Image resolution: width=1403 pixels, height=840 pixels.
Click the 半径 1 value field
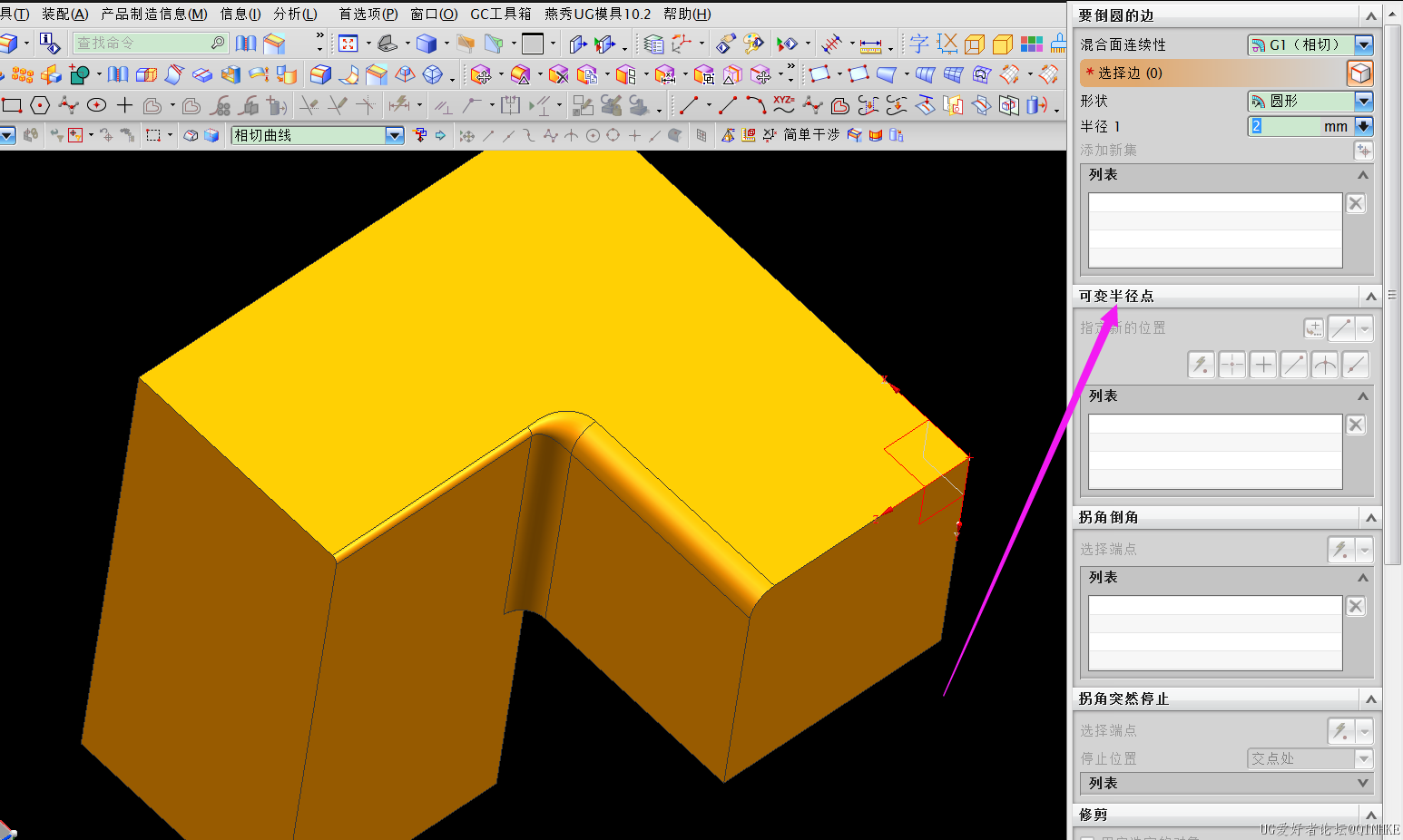click(x=1284, y=126)
